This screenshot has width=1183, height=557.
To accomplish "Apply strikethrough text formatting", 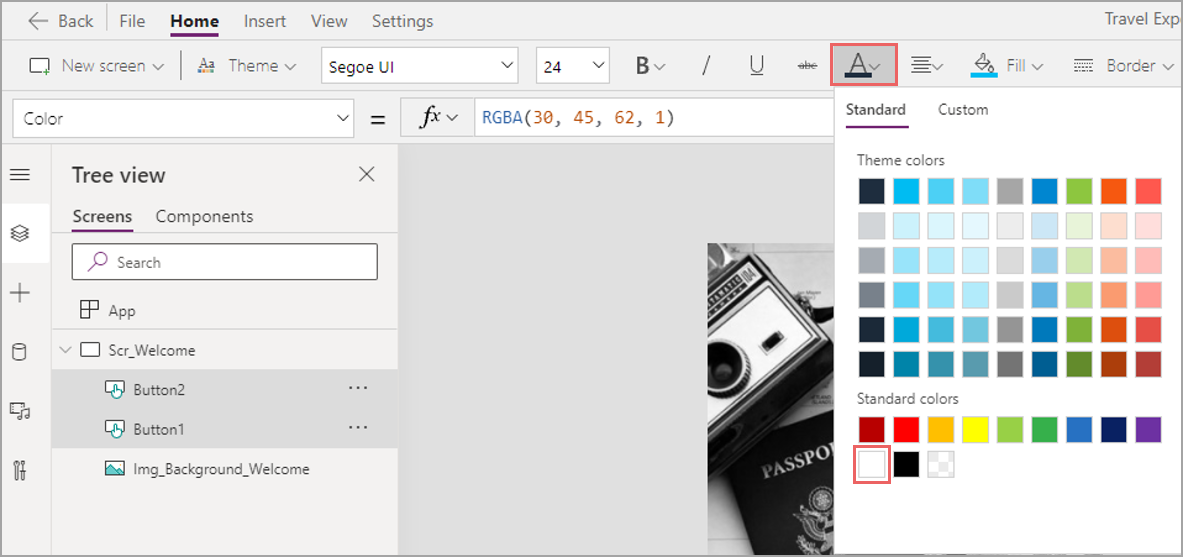I will [x=807, y=66].
